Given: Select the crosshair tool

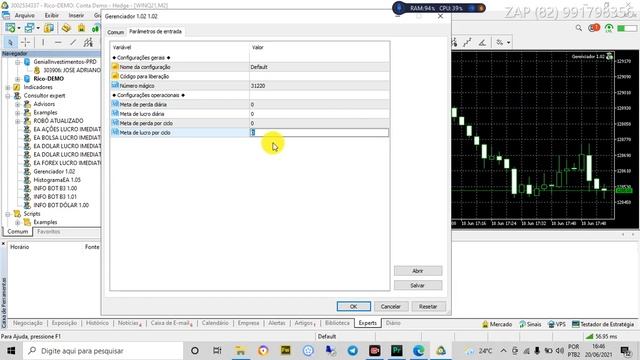Looking at the screenshot, I should (25, 42).
